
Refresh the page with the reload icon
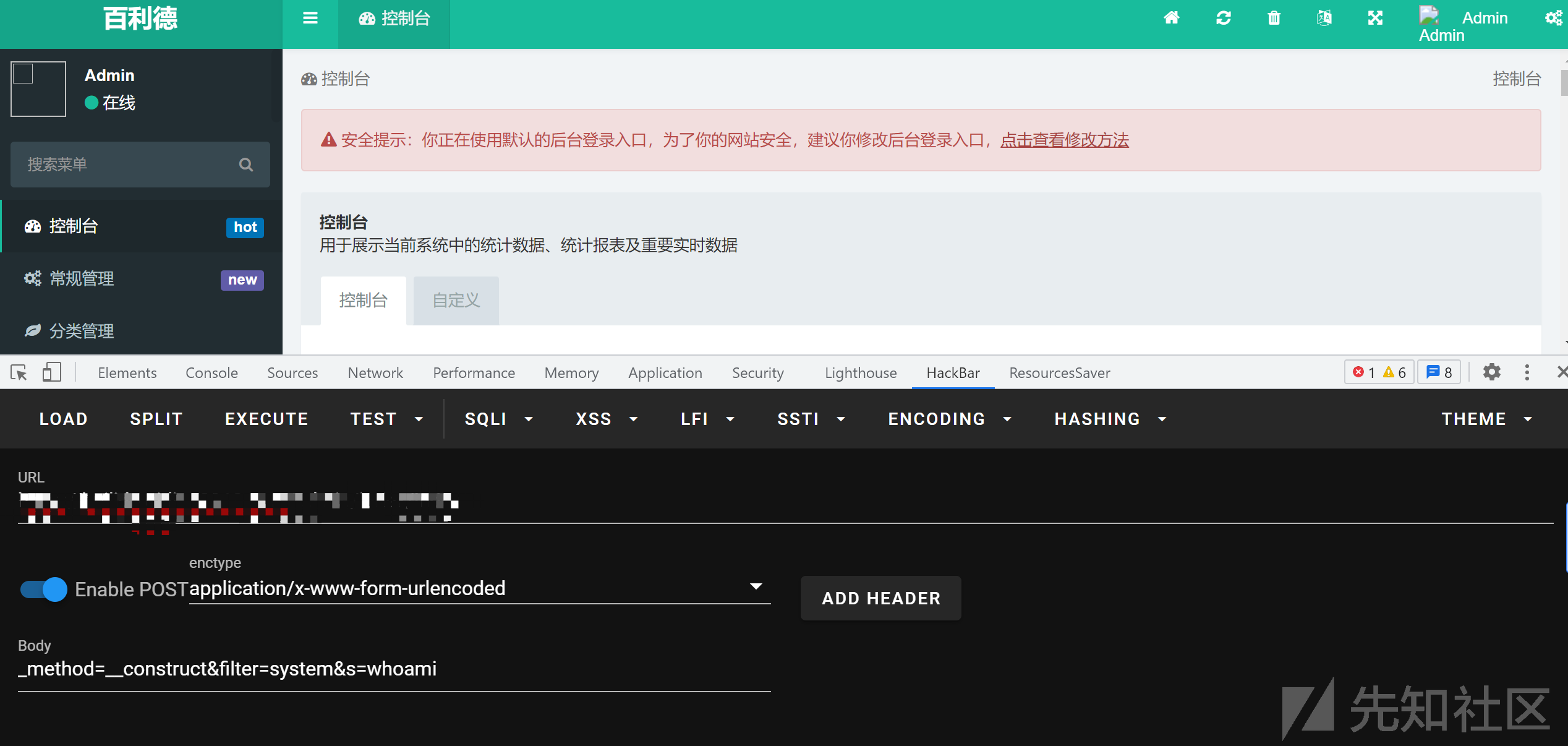[x=1222, y=17]
